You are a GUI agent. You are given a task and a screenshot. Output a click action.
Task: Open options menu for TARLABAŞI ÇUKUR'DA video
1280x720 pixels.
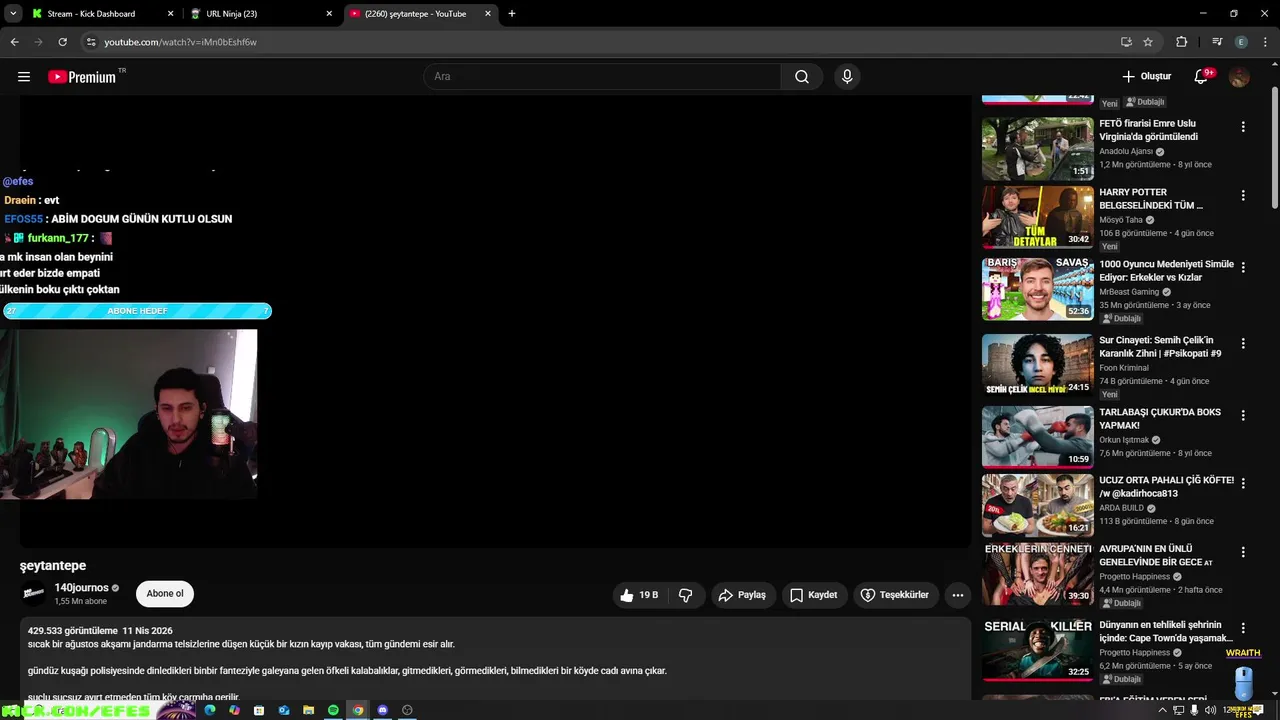pyautogui.click(x=1243, y=415)
